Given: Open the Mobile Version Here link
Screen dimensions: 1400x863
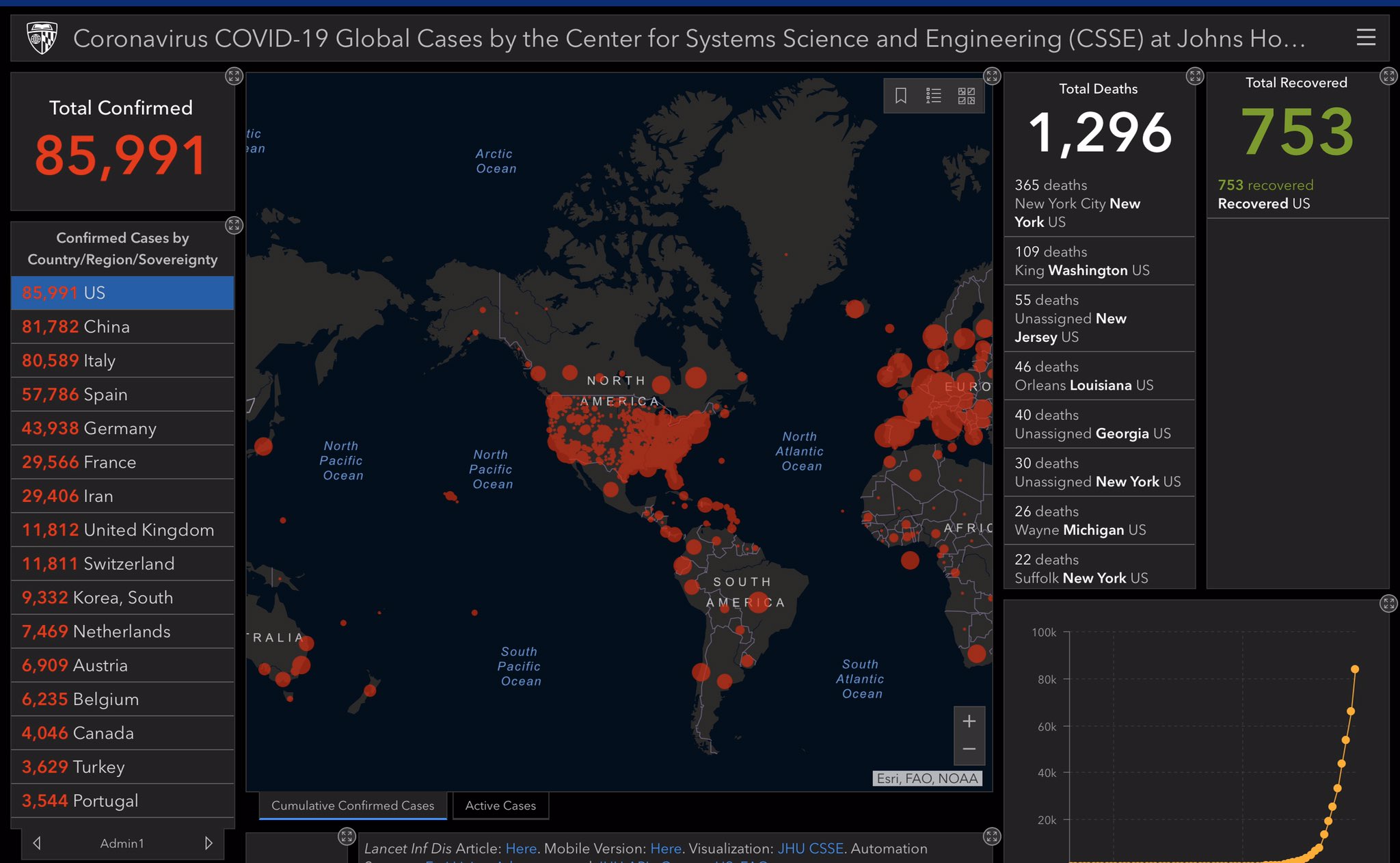Looking at the screenshot, I should (666, 849).
